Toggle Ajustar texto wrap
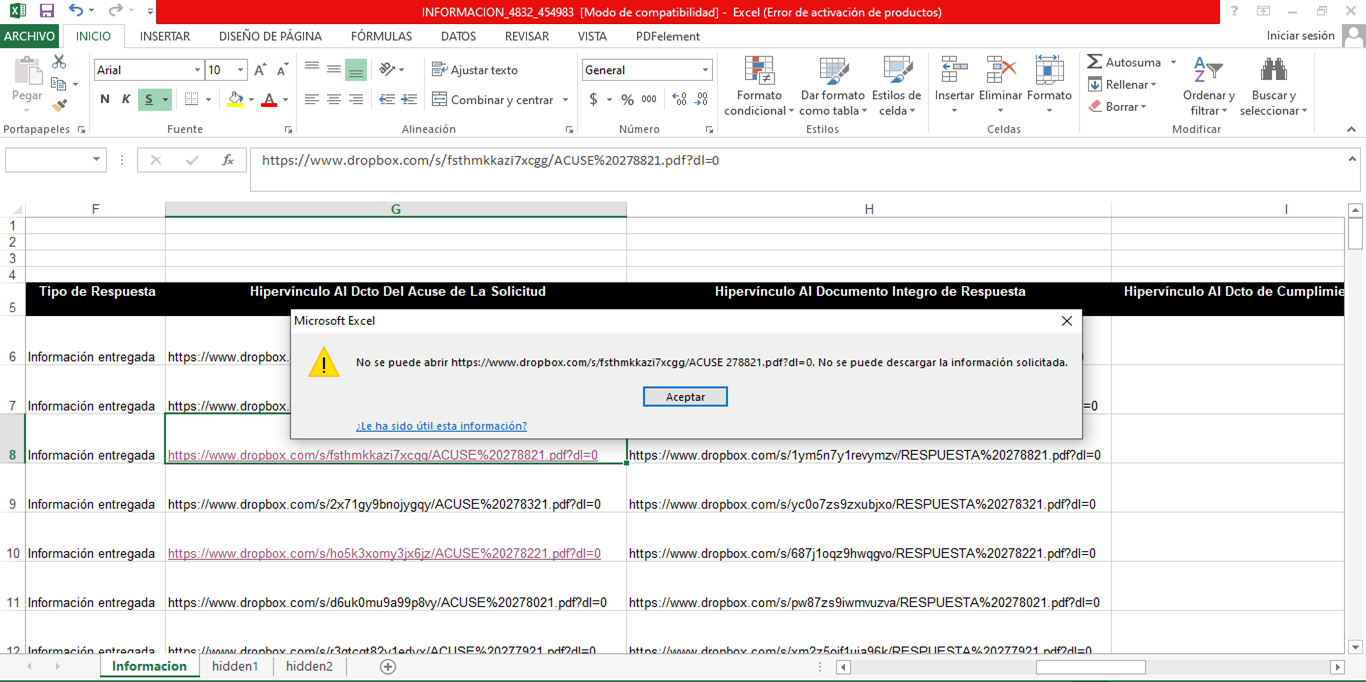 475,70
